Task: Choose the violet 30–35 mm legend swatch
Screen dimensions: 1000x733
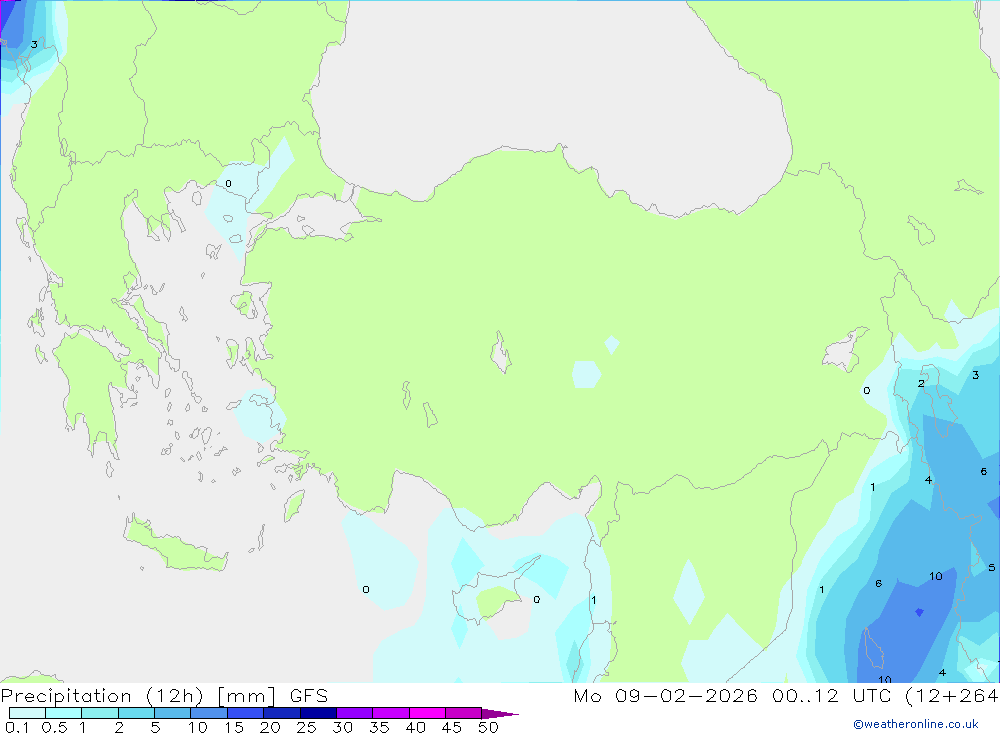Action: [x=354, y=713]
